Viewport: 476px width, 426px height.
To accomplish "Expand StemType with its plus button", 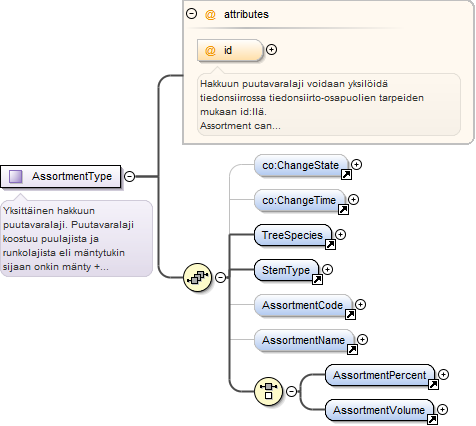I will (x=327, y=270).
